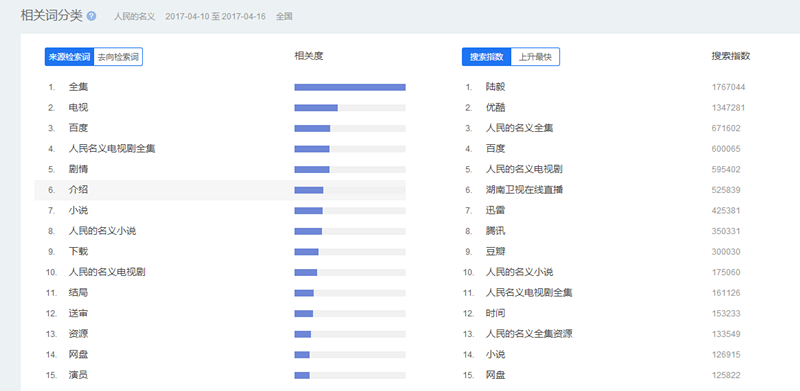Image resolution: width=800 pixels, height=391 pixels.
Task: Switch to the 去向检索词 tab
Action: (x=118, y=57)
